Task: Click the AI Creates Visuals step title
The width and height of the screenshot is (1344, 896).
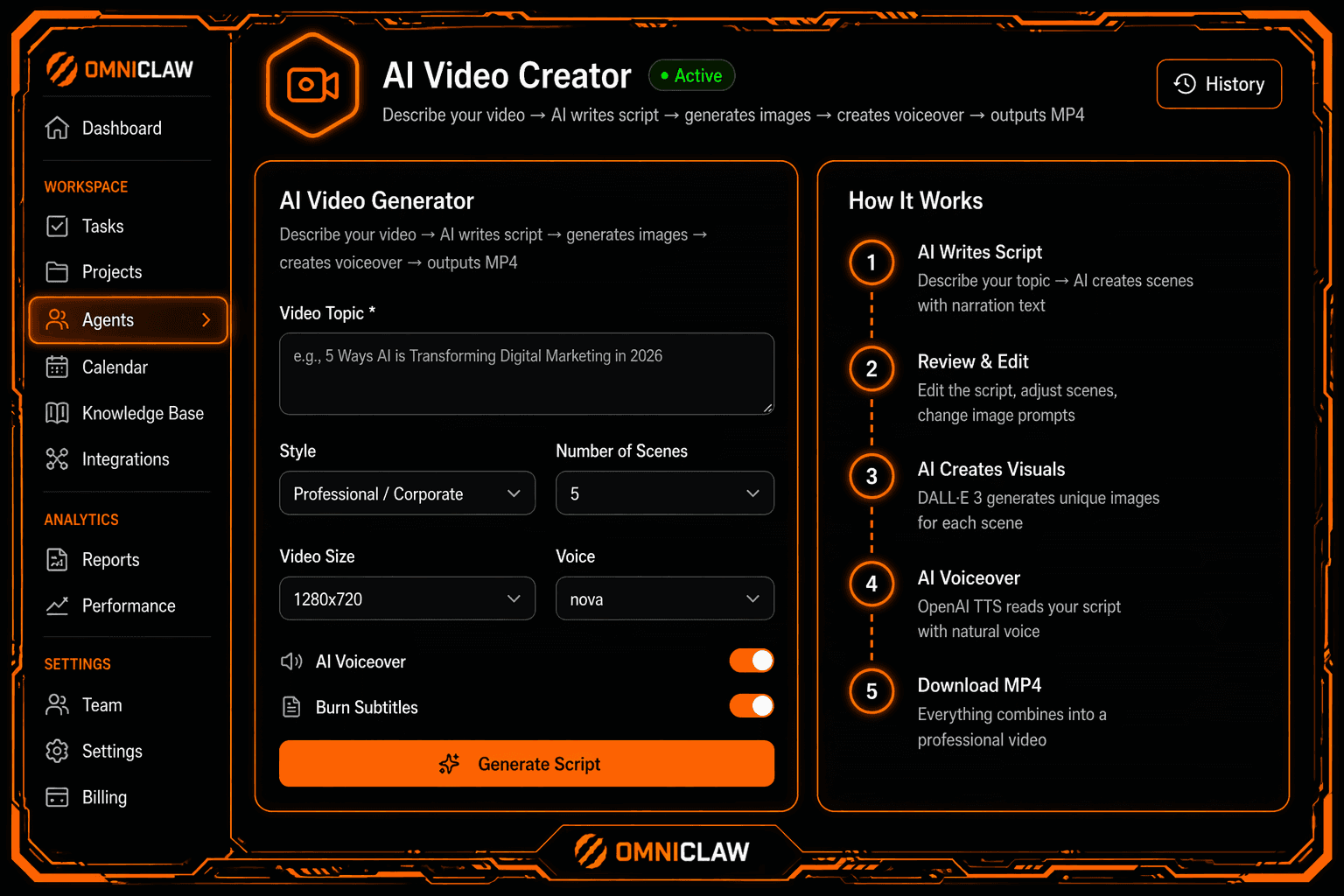Action: click(x=991, y=470)
